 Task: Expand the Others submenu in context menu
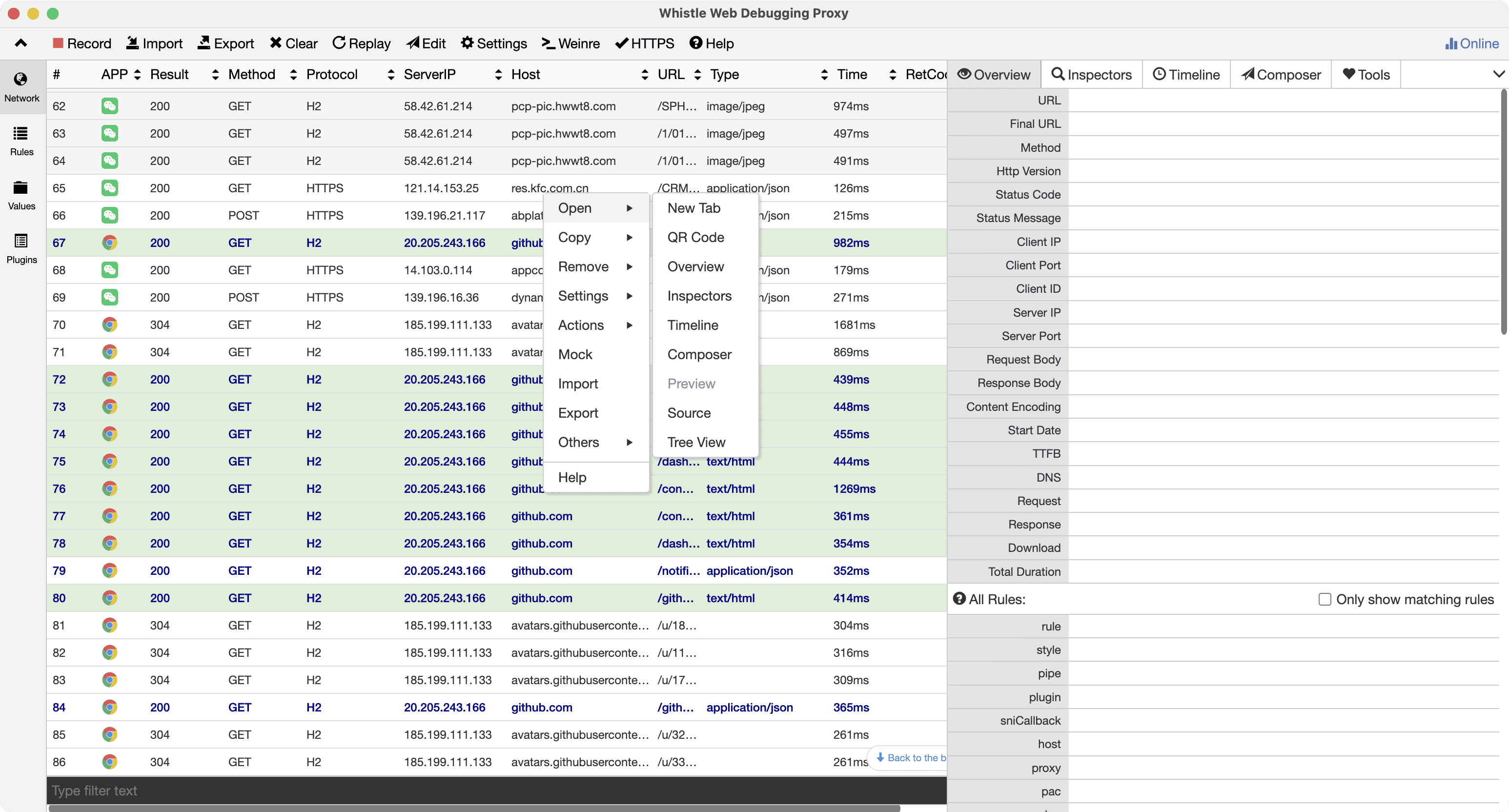point(596,442)
